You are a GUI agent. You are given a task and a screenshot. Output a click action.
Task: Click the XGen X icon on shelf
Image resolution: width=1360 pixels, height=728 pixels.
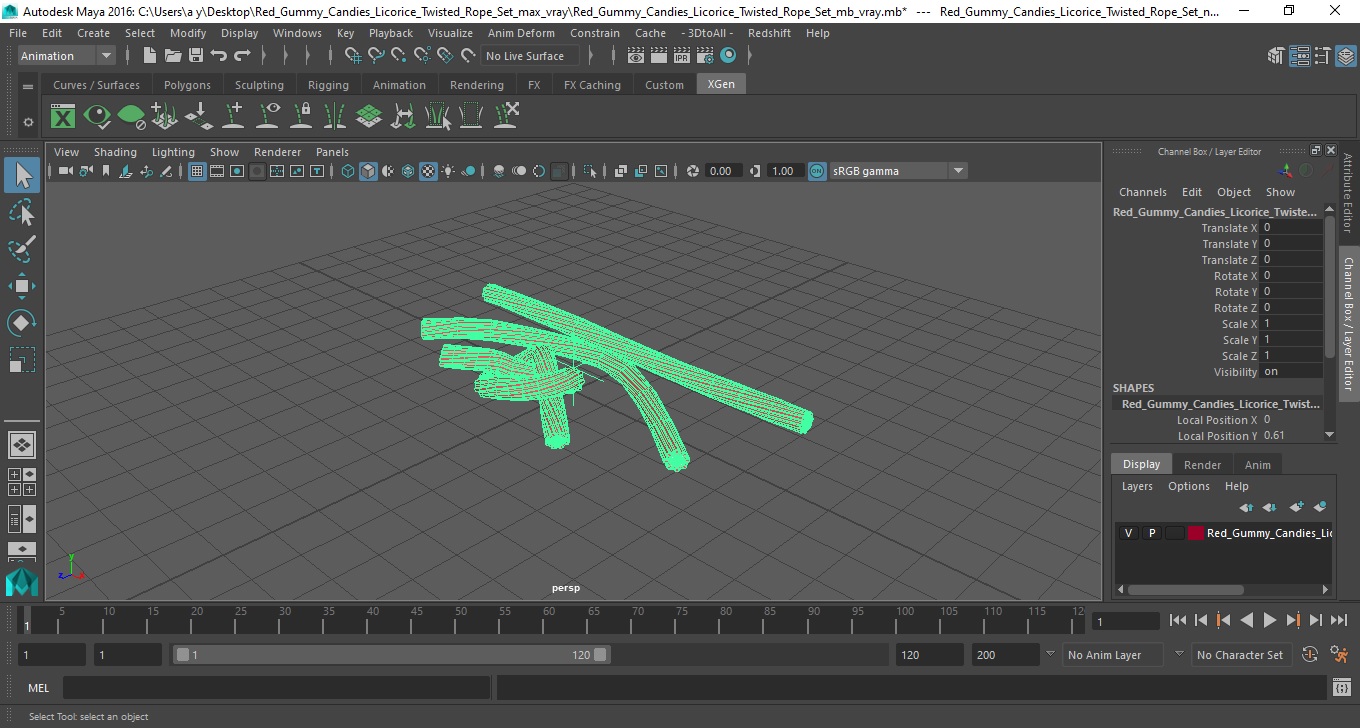(63, 117)
